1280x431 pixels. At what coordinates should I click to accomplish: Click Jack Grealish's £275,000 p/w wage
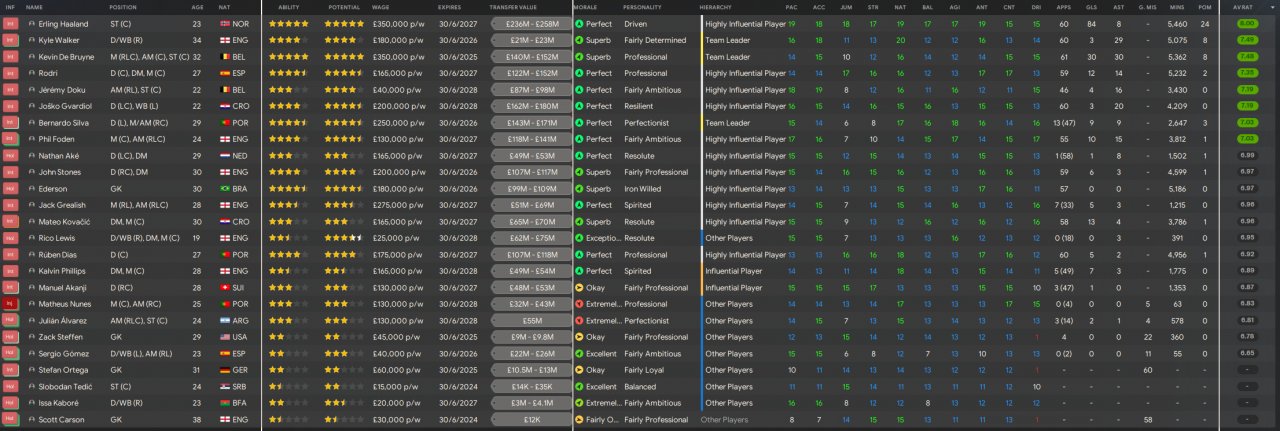pos(397,204)
